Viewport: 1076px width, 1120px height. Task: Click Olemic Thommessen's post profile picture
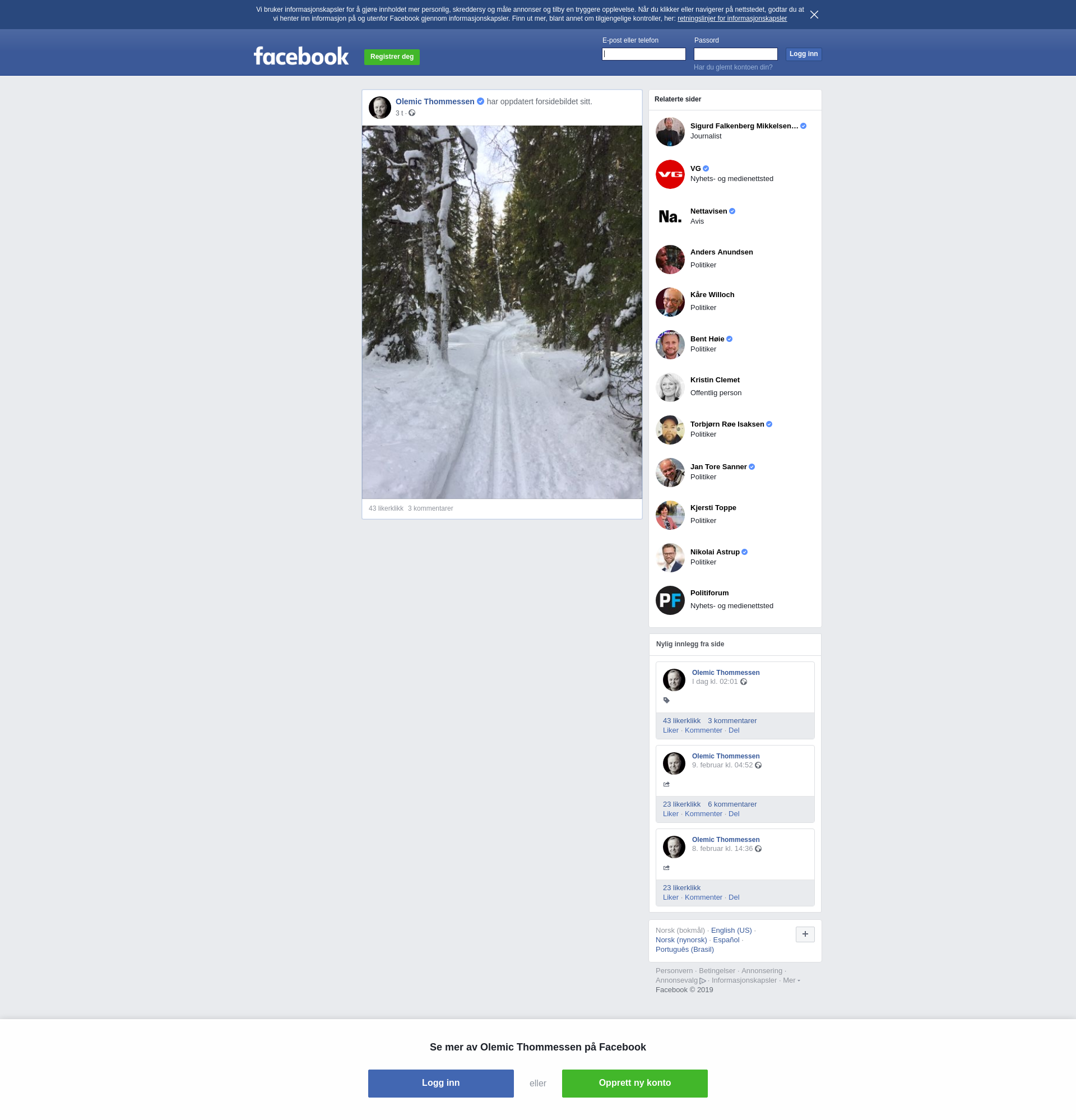[x=379, y=108]
